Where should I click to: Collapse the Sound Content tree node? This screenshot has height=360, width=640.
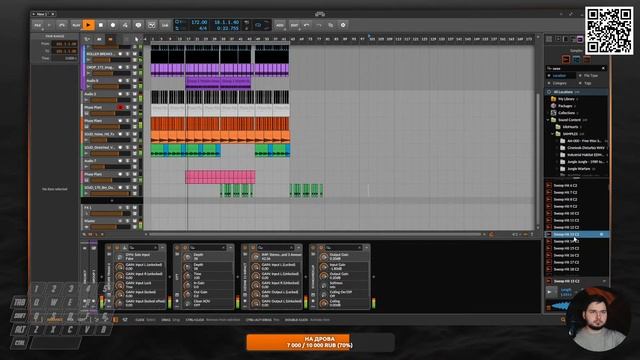click(x=548, y=120)
